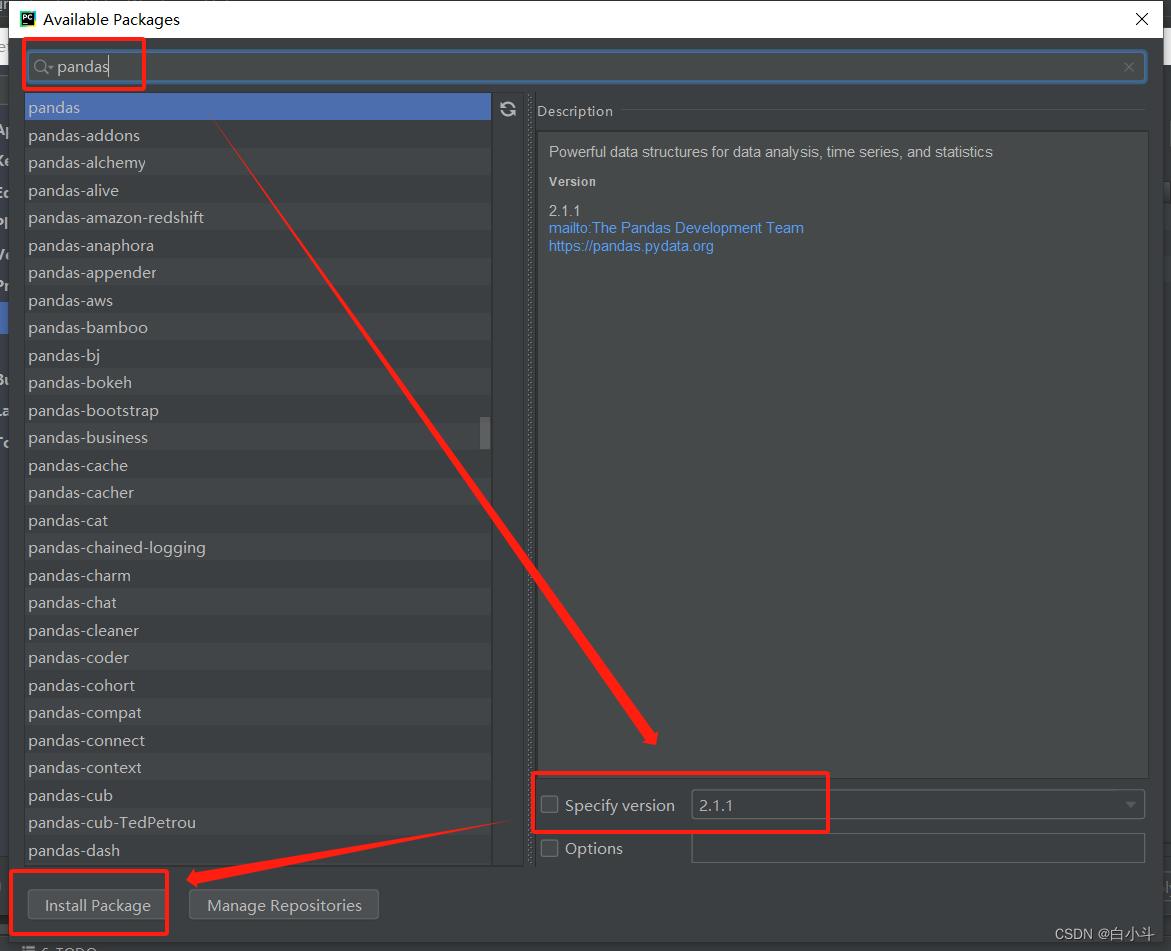Close the Available Packages dialog
The width and height of the screenshot is (1171, 951).
(1141, 19)
